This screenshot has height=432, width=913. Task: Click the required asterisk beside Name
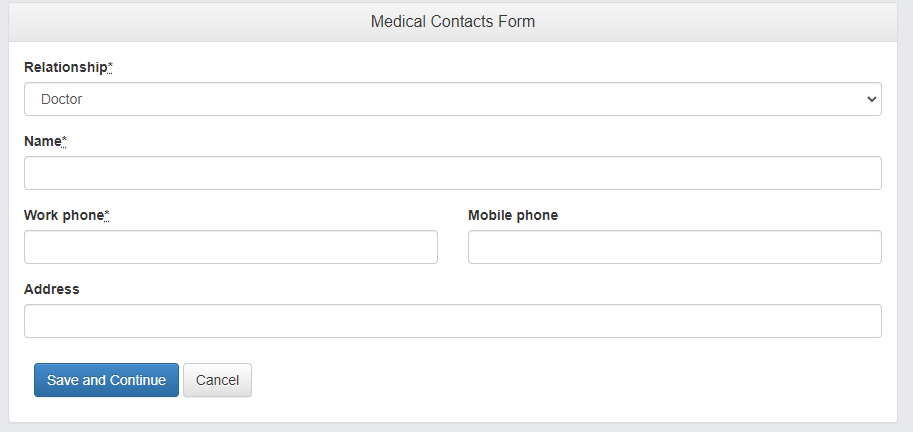pos(65,141)
